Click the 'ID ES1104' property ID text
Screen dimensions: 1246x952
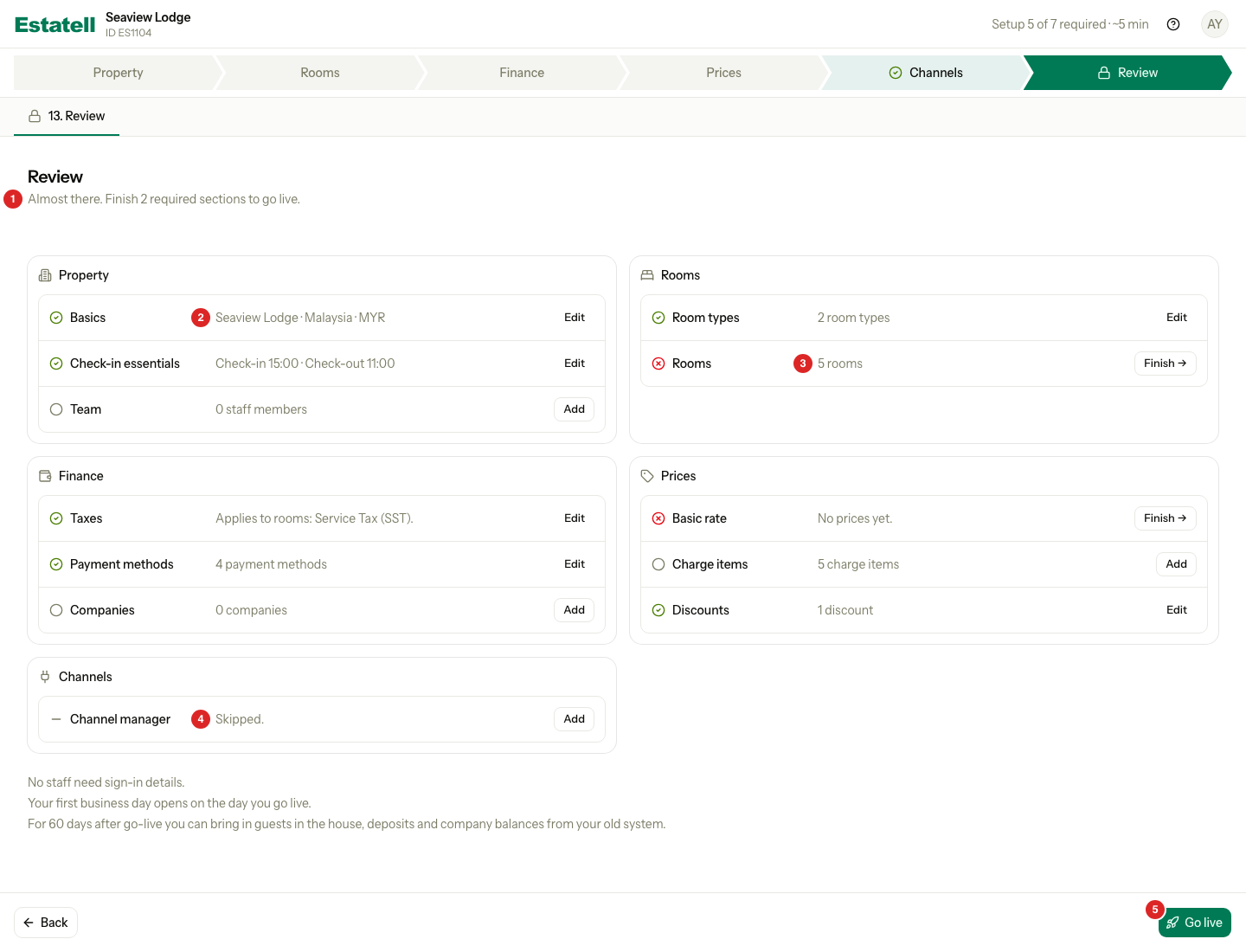128,33
